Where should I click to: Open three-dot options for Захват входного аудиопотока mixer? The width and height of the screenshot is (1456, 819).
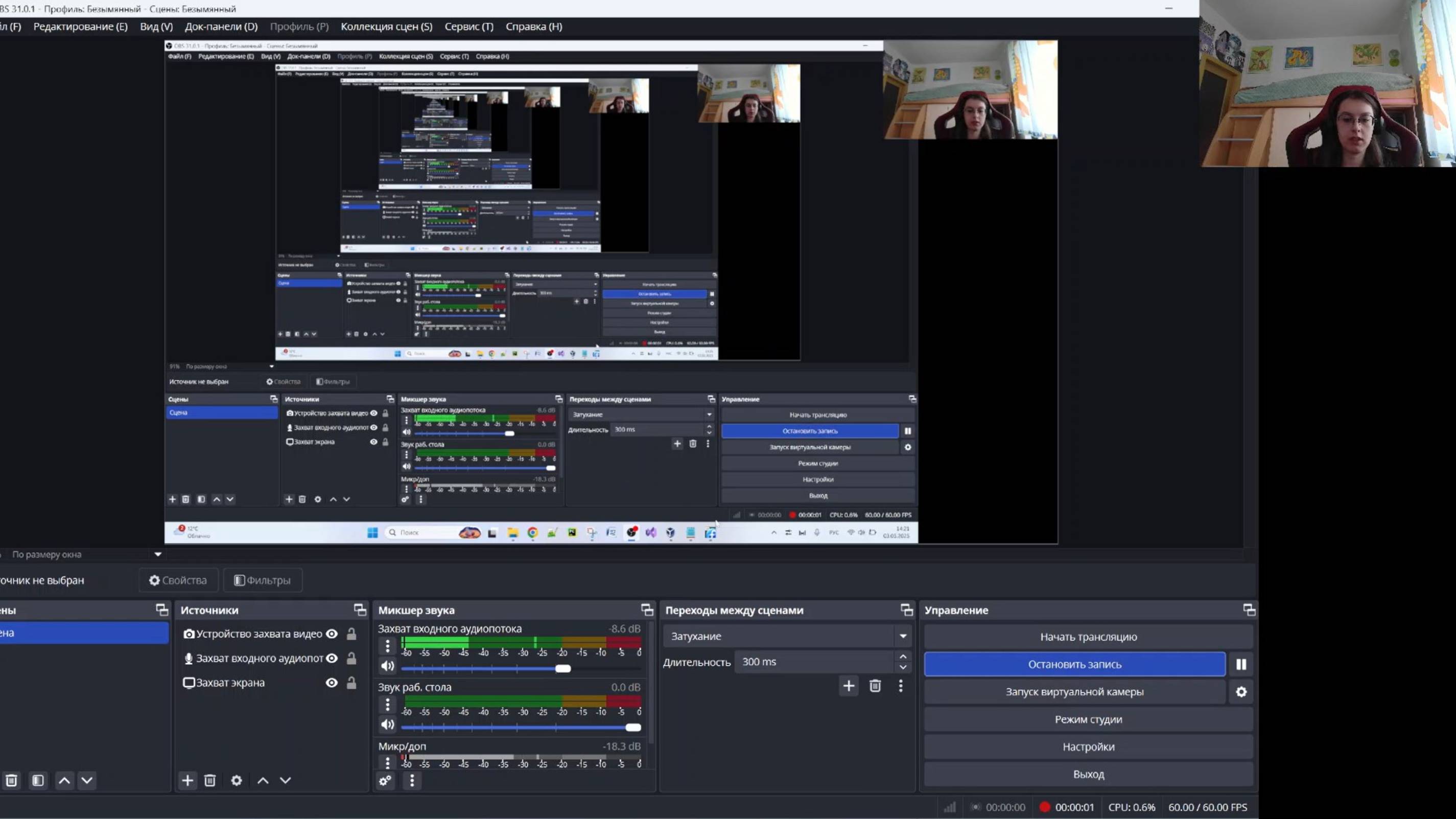click(x=387, y=645)
